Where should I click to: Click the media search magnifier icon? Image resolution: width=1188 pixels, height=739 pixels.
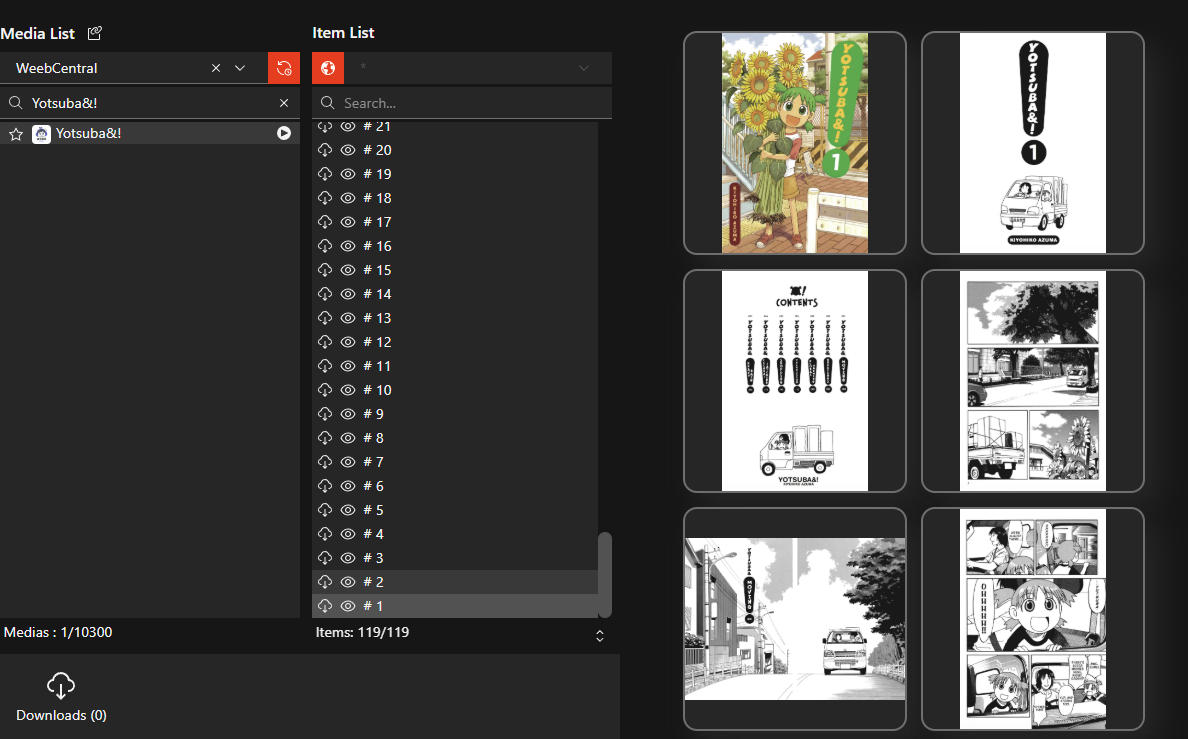click(x=15, y=102)
